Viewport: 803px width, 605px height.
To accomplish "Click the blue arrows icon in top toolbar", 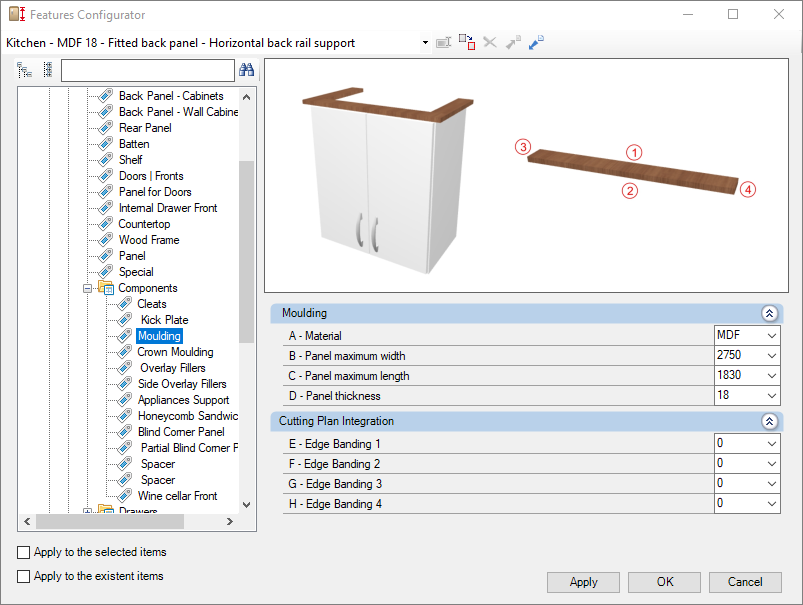I will 536,43.
